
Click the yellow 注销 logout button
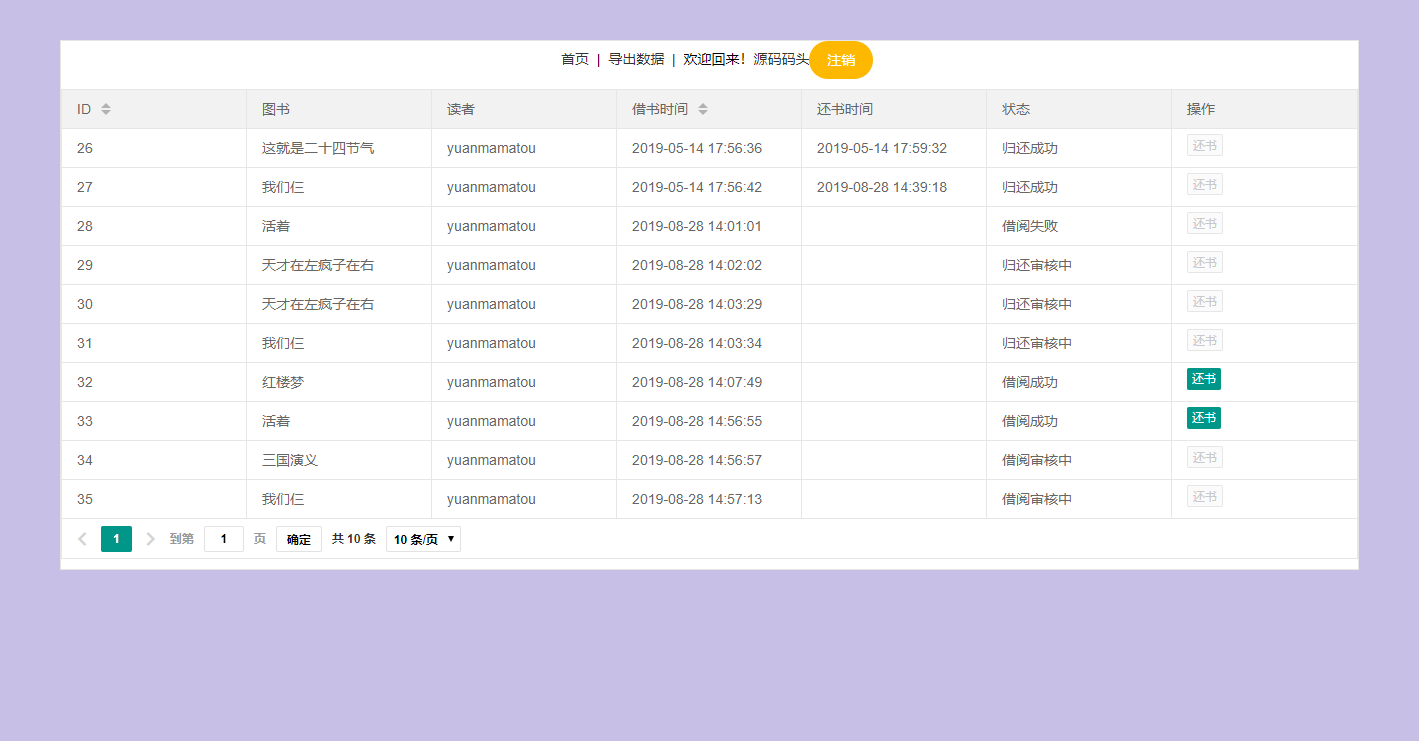[841, 60]
